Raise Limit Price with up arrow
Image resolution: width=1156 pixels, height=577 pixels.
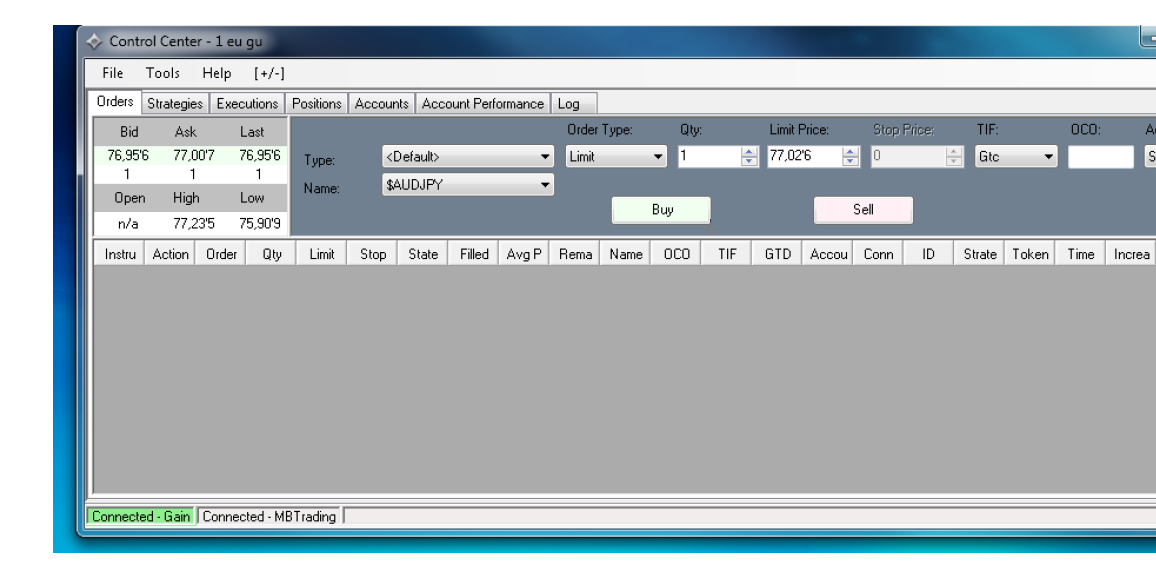pyautogui.click(x=851, y=152)
